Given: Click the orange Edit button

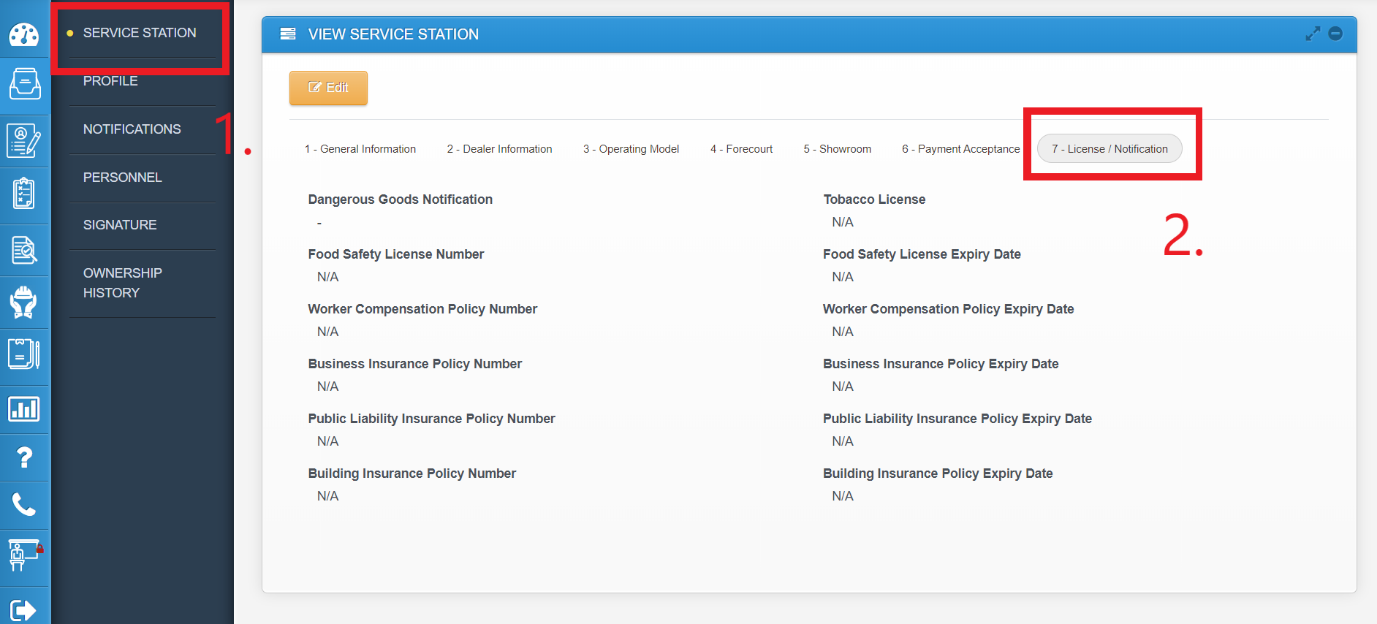Looking at the screenshot, I should 328,88.
